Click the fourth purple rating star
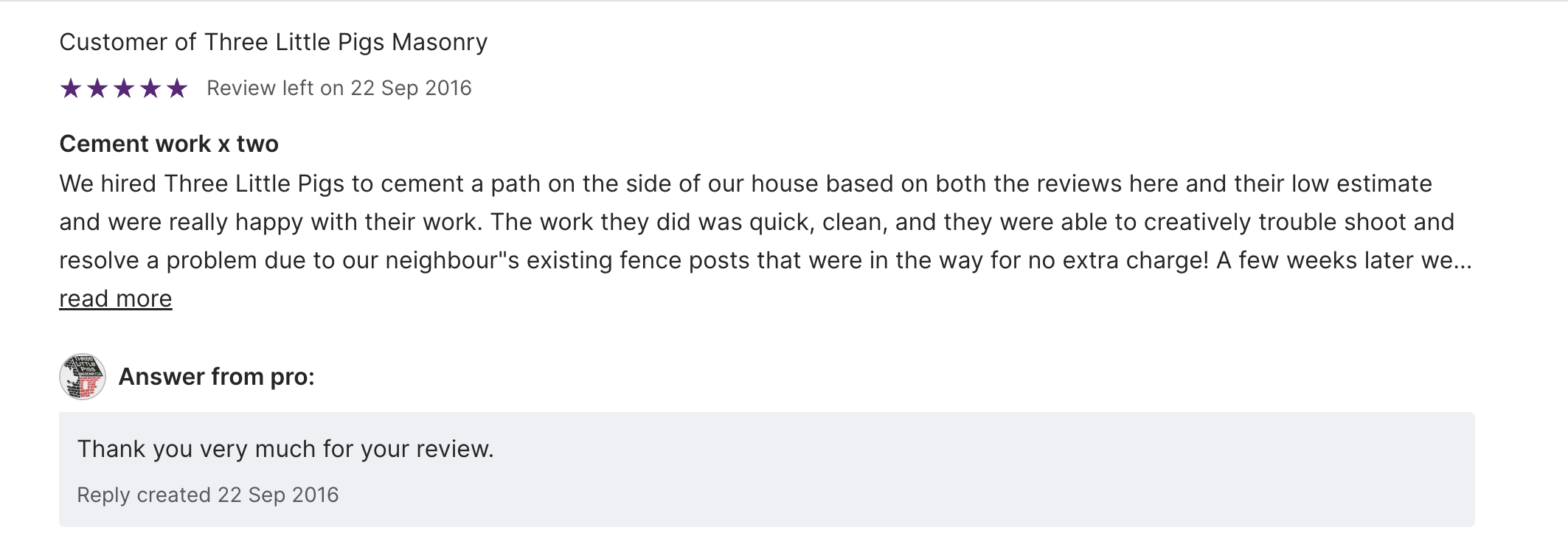The width and height of the screenshot is (1568, 544). (x=150, y=88)
